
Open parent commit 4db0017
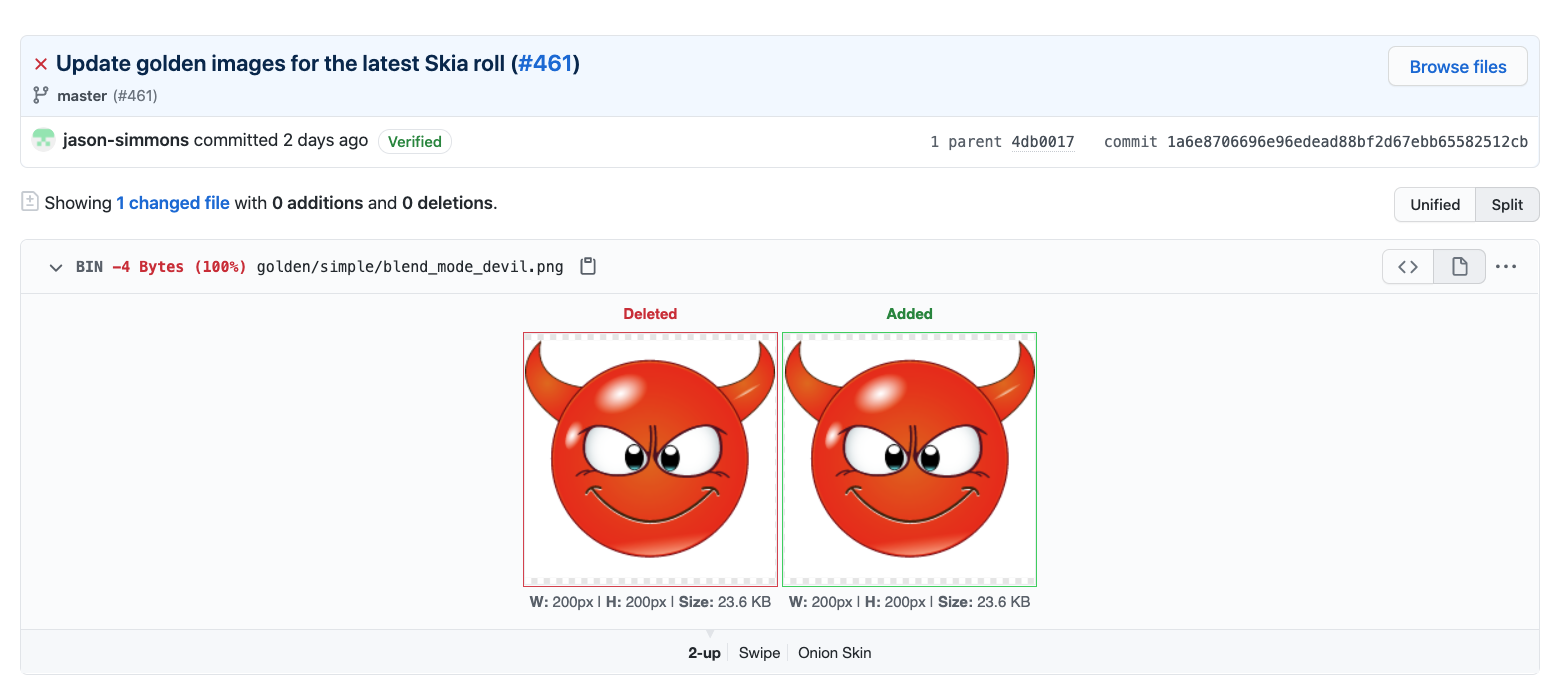pyautogui.click(x=1043, y=142)
